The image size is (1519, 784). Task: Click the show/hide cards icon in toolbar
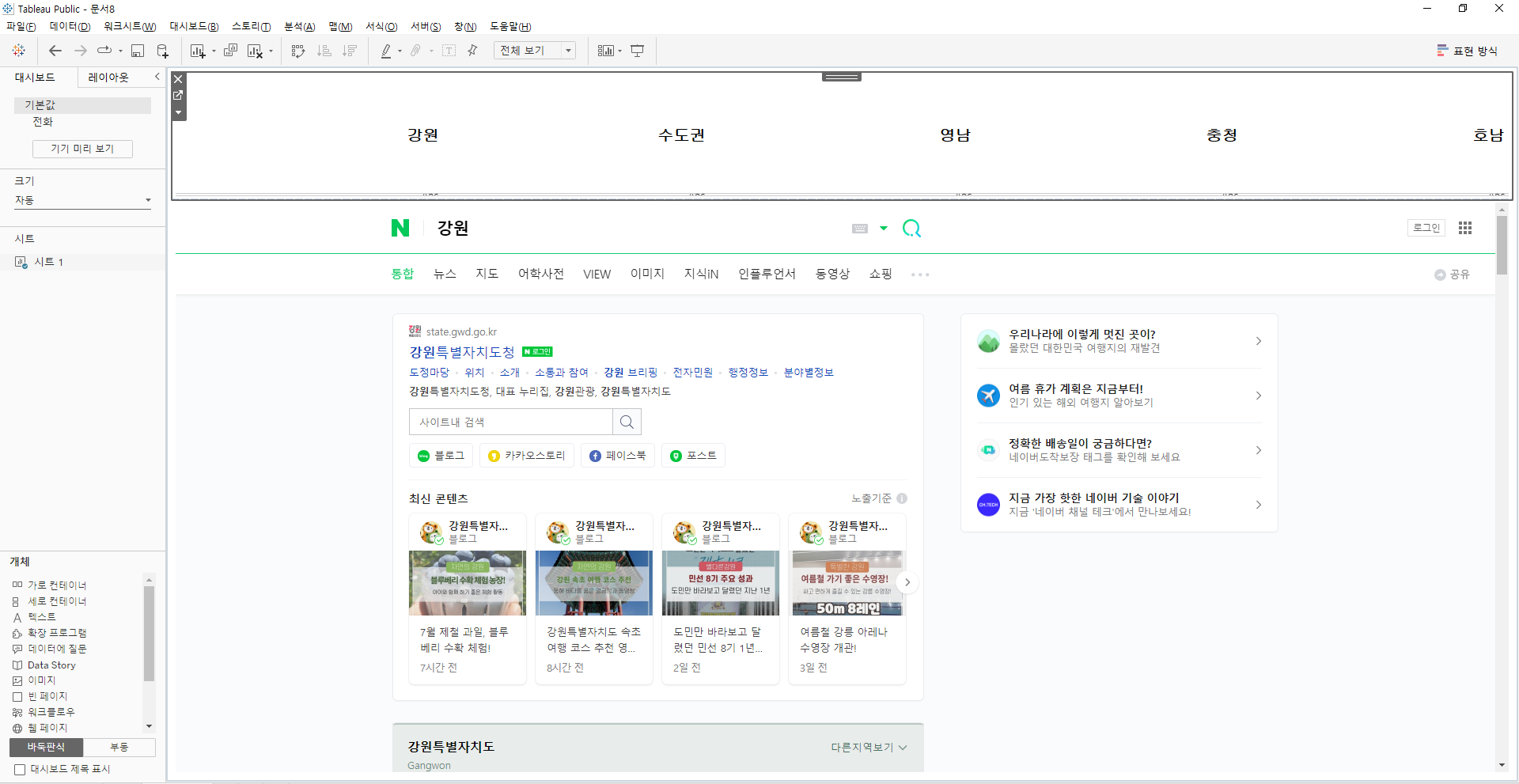pos(605,51)
